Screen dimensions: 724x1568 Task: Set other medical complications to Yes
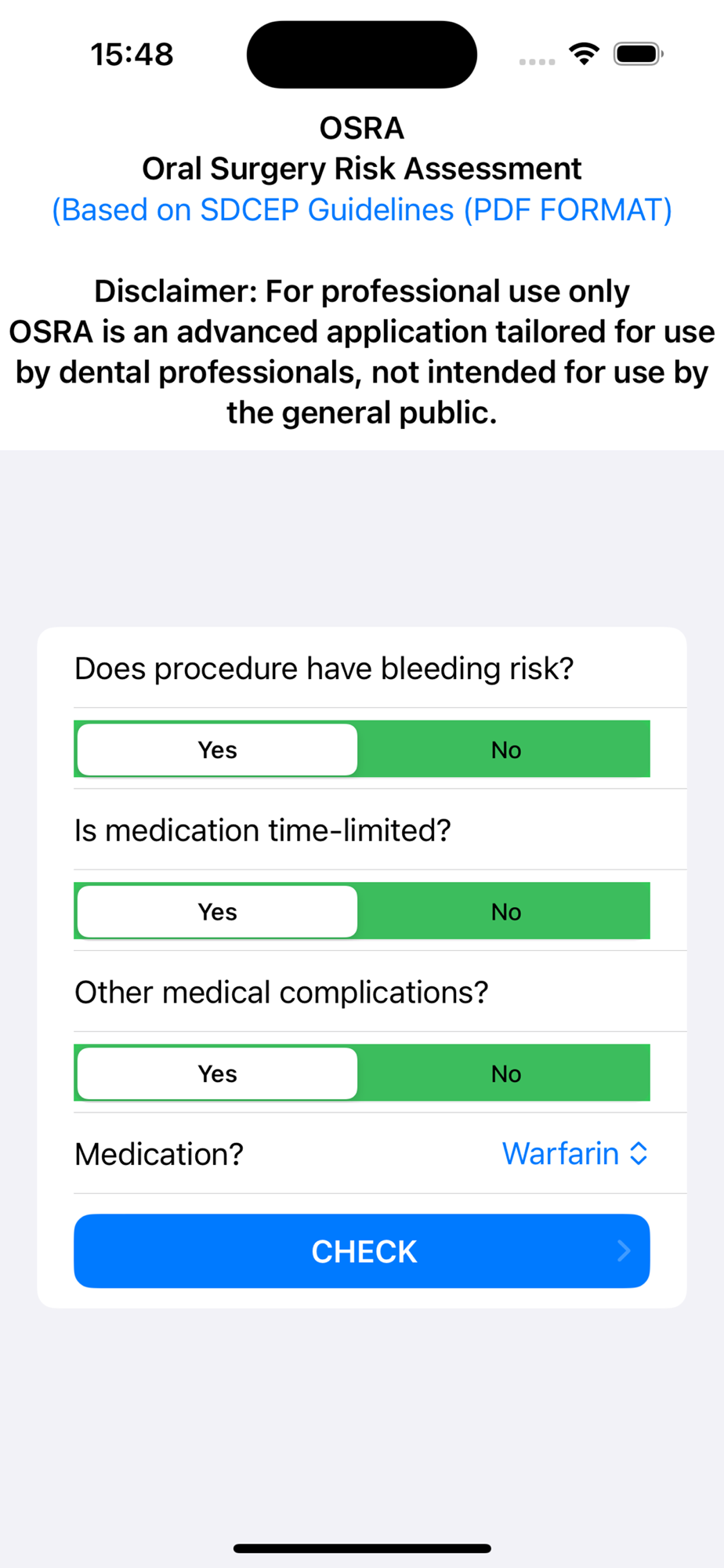pos(218,1073)
